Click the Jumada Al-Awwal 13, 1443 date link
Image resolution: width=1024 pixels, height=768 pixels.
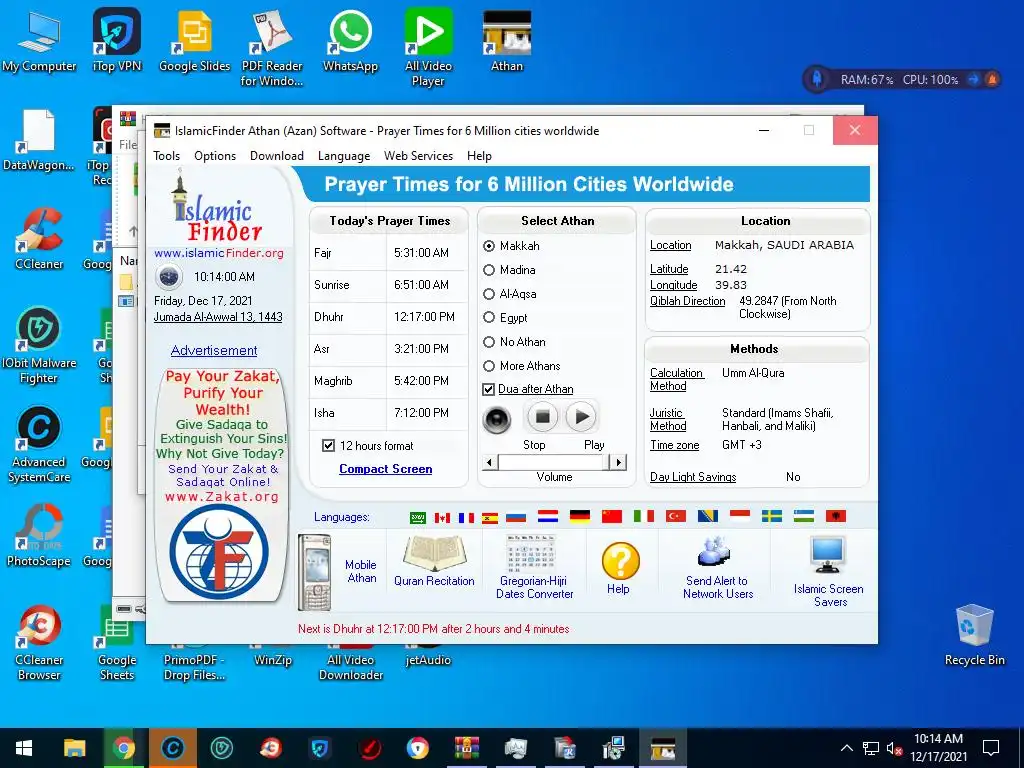point(218,317)
